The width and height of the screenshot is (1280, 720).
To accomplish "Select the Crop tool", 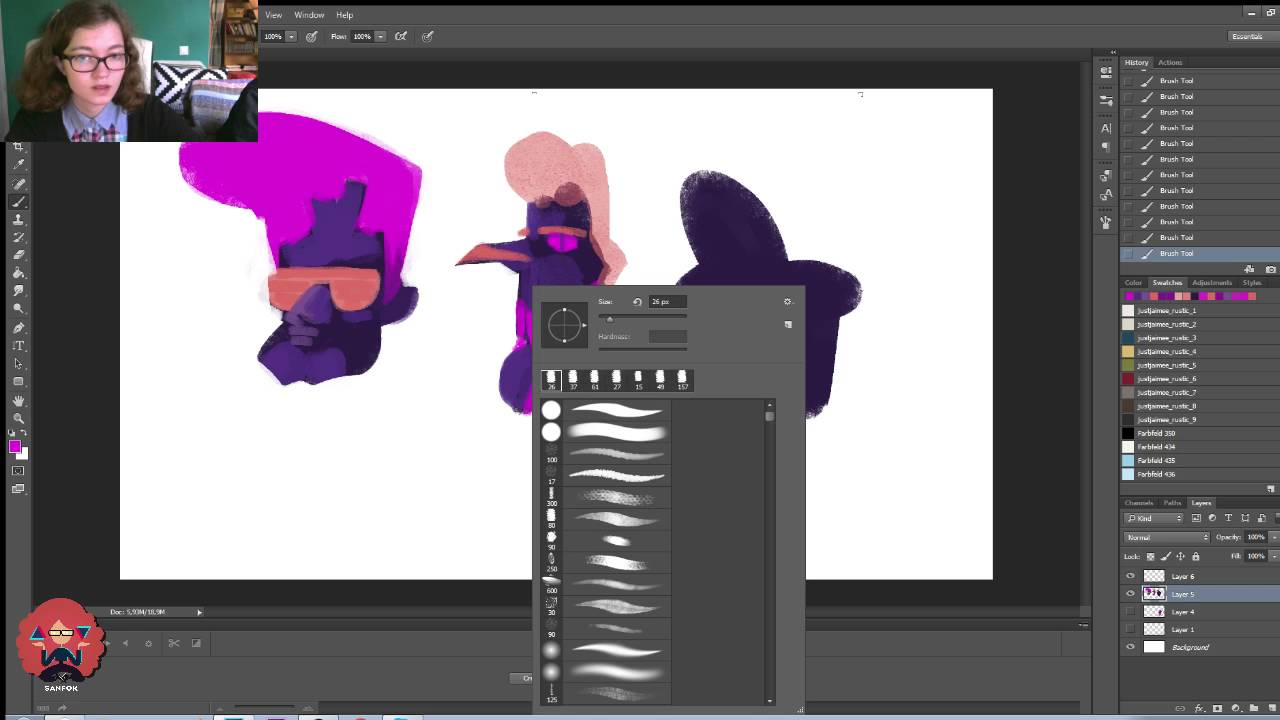I will coord(18,147).
